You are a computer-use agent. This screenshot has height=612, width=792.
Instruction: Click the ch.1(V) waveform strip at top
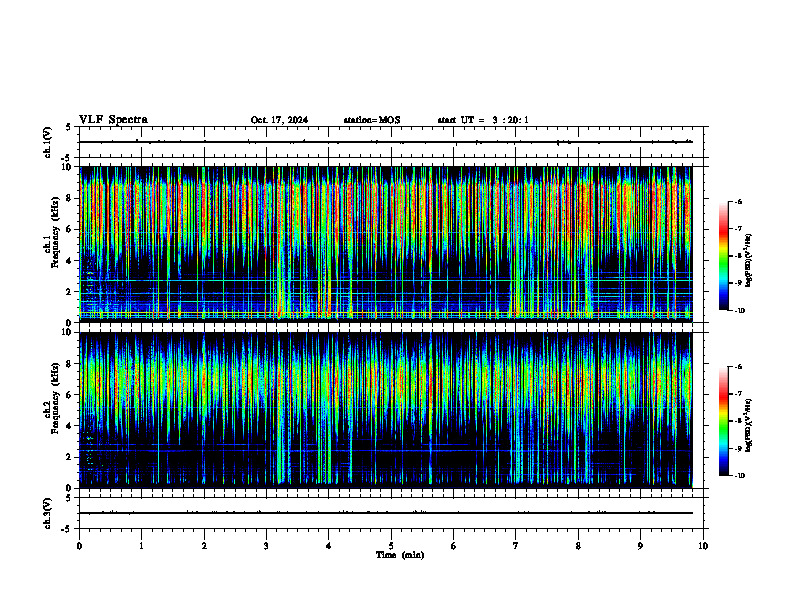tap(391, 142)
